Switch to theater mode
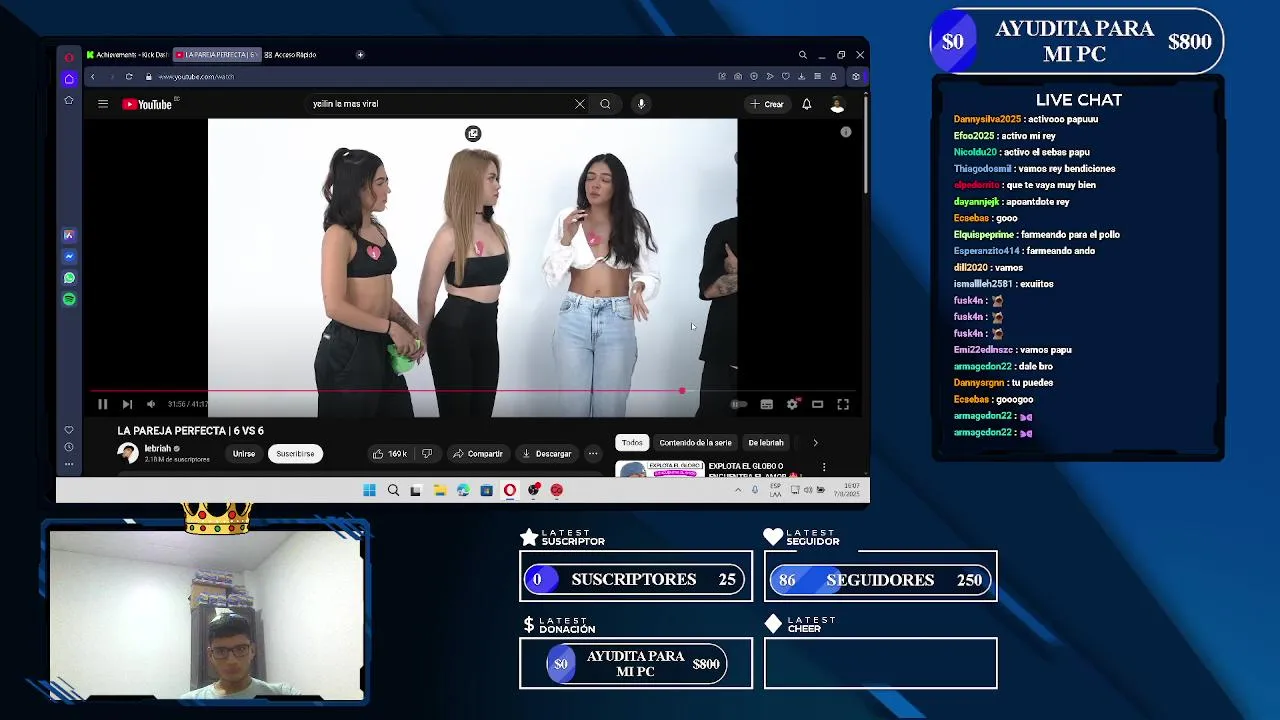This screenshot has height=720, width=1280. tap(817, 404)
